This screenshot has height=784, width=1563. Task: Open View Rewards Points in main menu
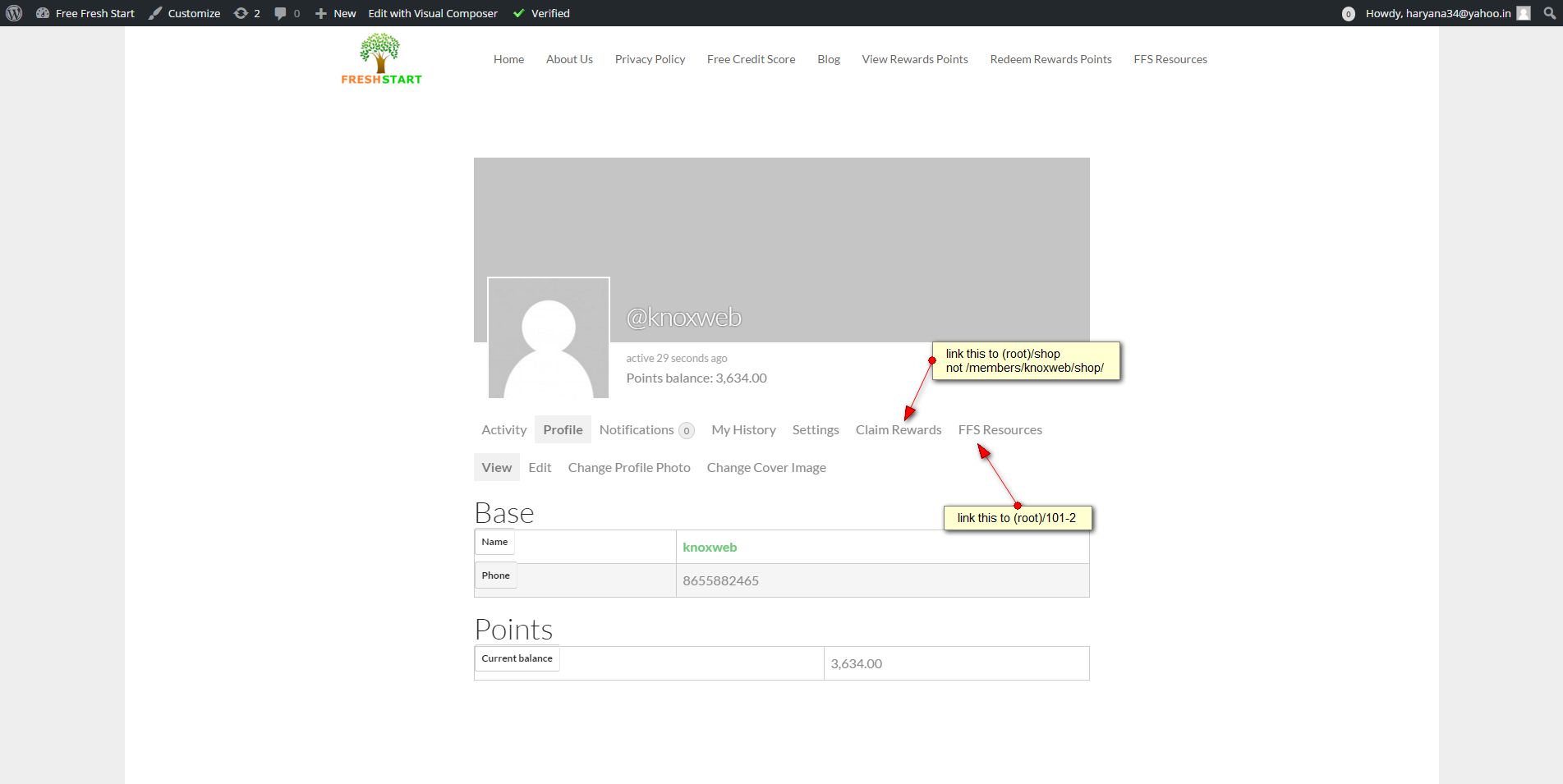click(x=915, y=59)
